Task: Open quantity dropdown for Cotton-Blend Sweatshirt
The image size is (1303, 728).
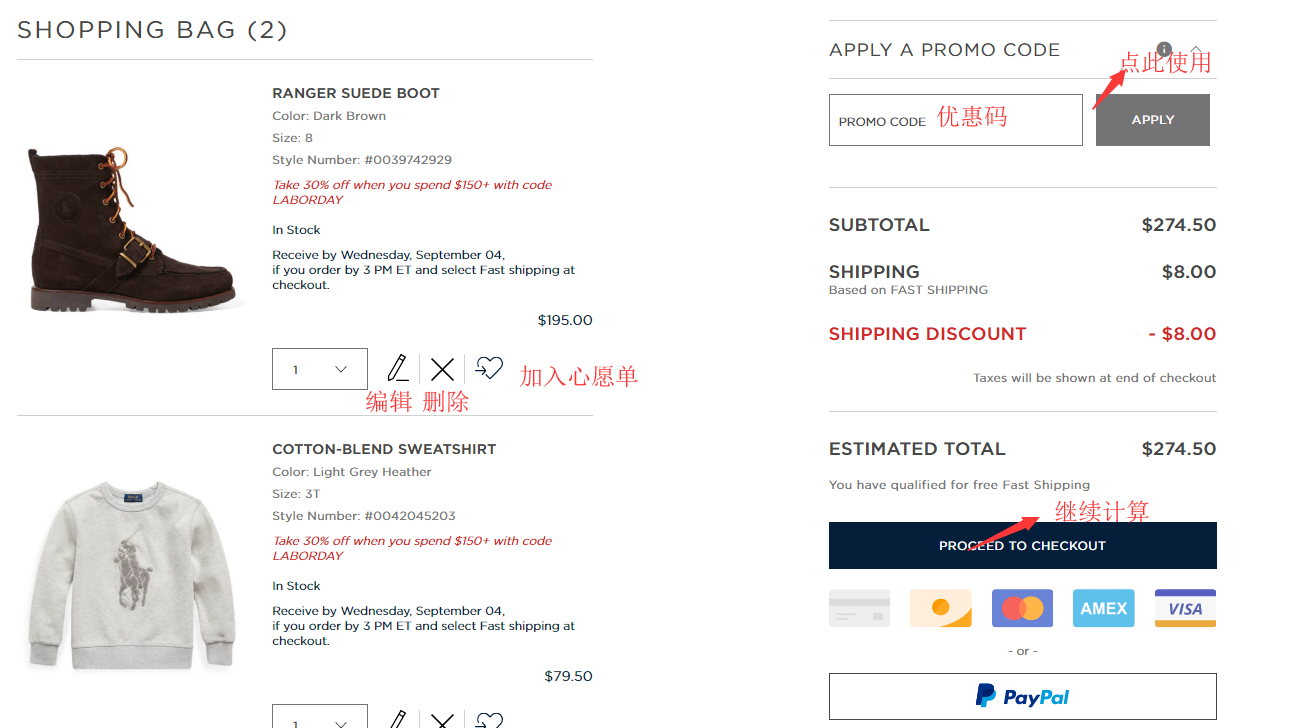Action: 320,719
